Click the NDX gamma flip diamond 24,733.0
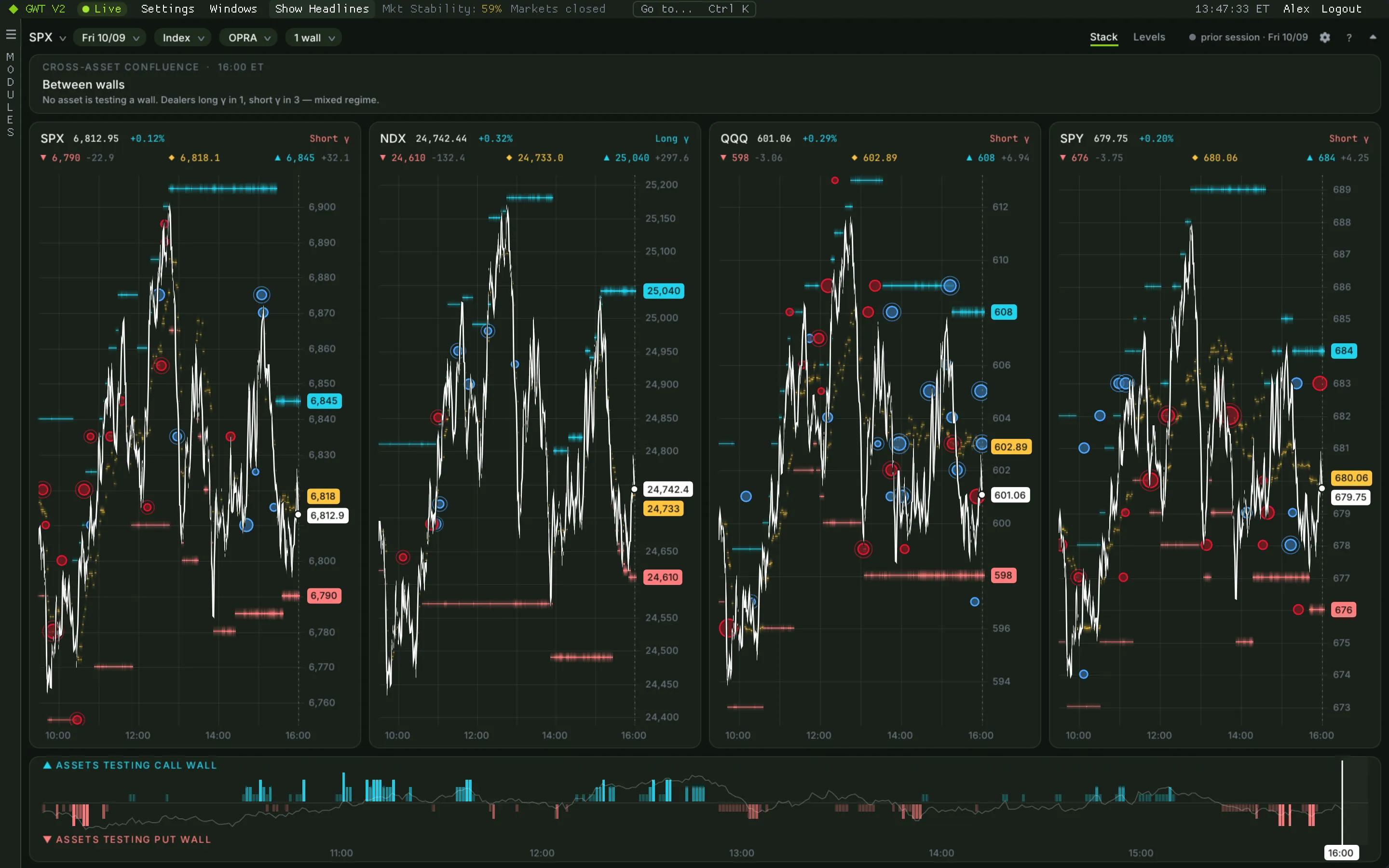This screenshot has height=868, width=1389. coord(509,157)
